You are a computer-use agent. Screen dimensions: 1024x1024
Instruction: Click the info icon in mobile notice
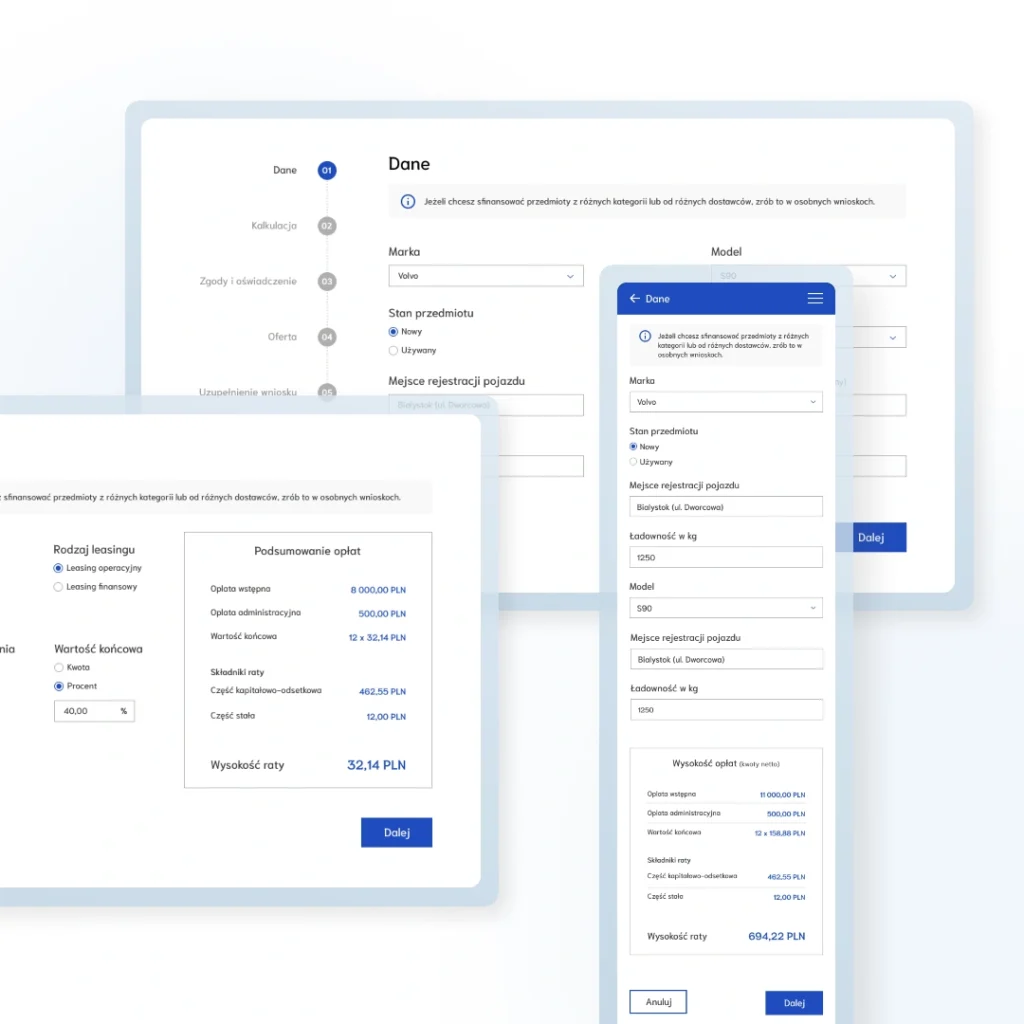(x=645, y=337)
